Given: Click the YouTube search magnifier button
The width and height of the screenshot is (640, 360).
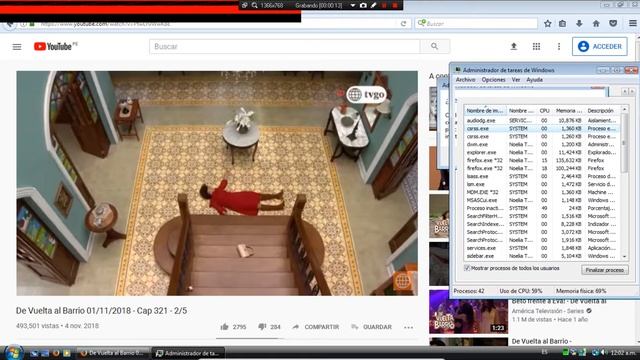Looking at the screenshot, I should click(x=435, y=47).
